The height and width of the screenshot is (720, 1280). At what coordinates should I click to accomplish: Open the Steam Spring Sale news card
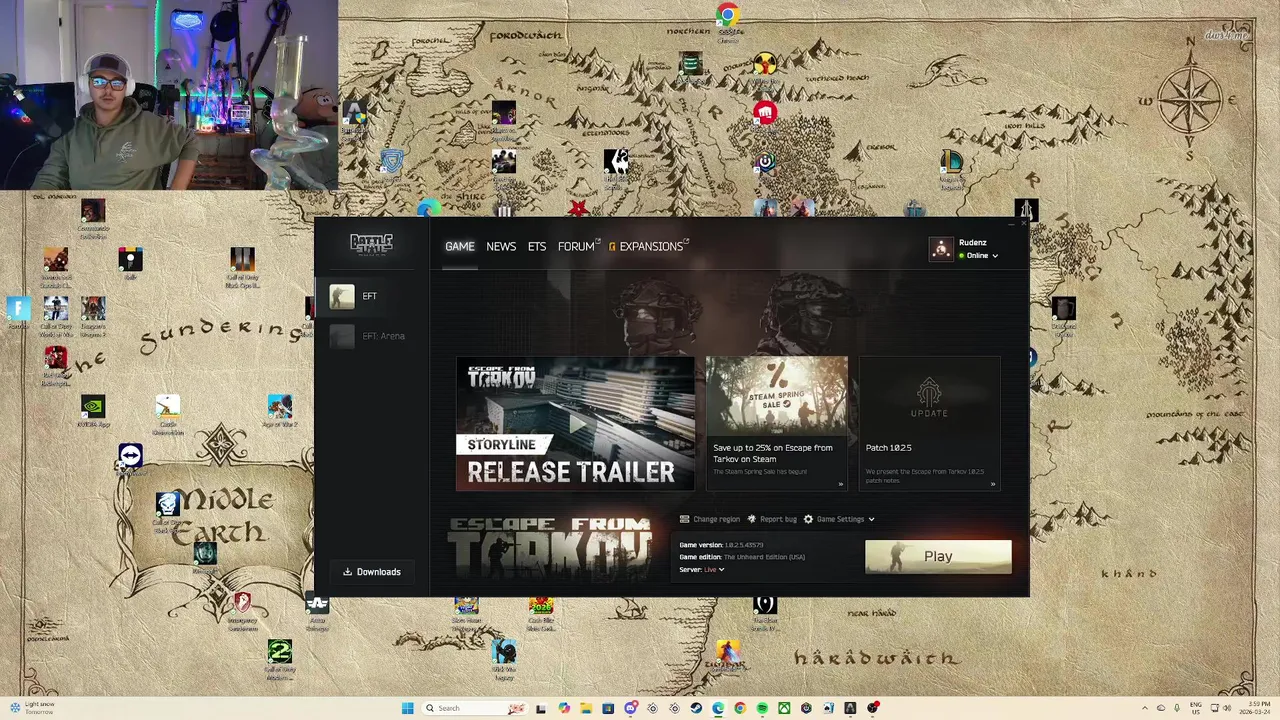(x=777, y=423)
